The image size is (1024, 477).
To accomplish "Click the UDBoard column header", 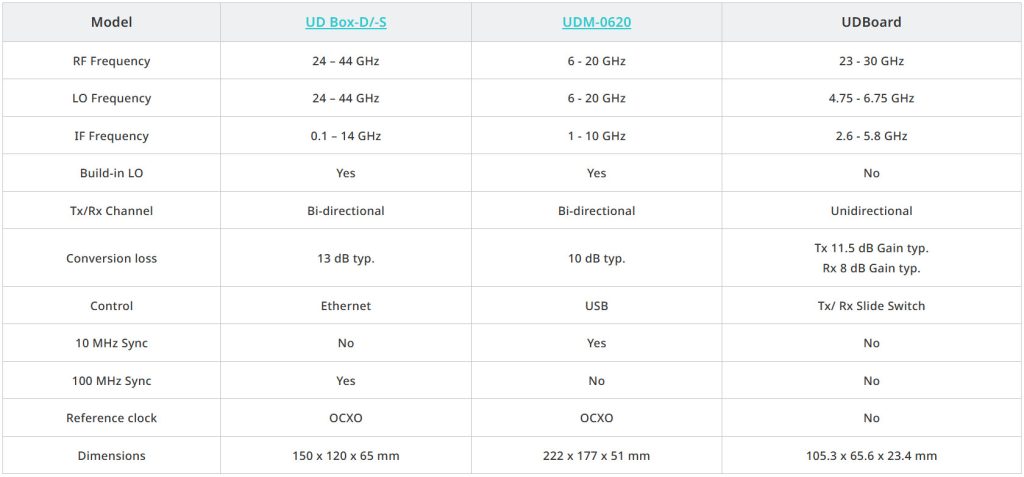I will tap(871, 22).
